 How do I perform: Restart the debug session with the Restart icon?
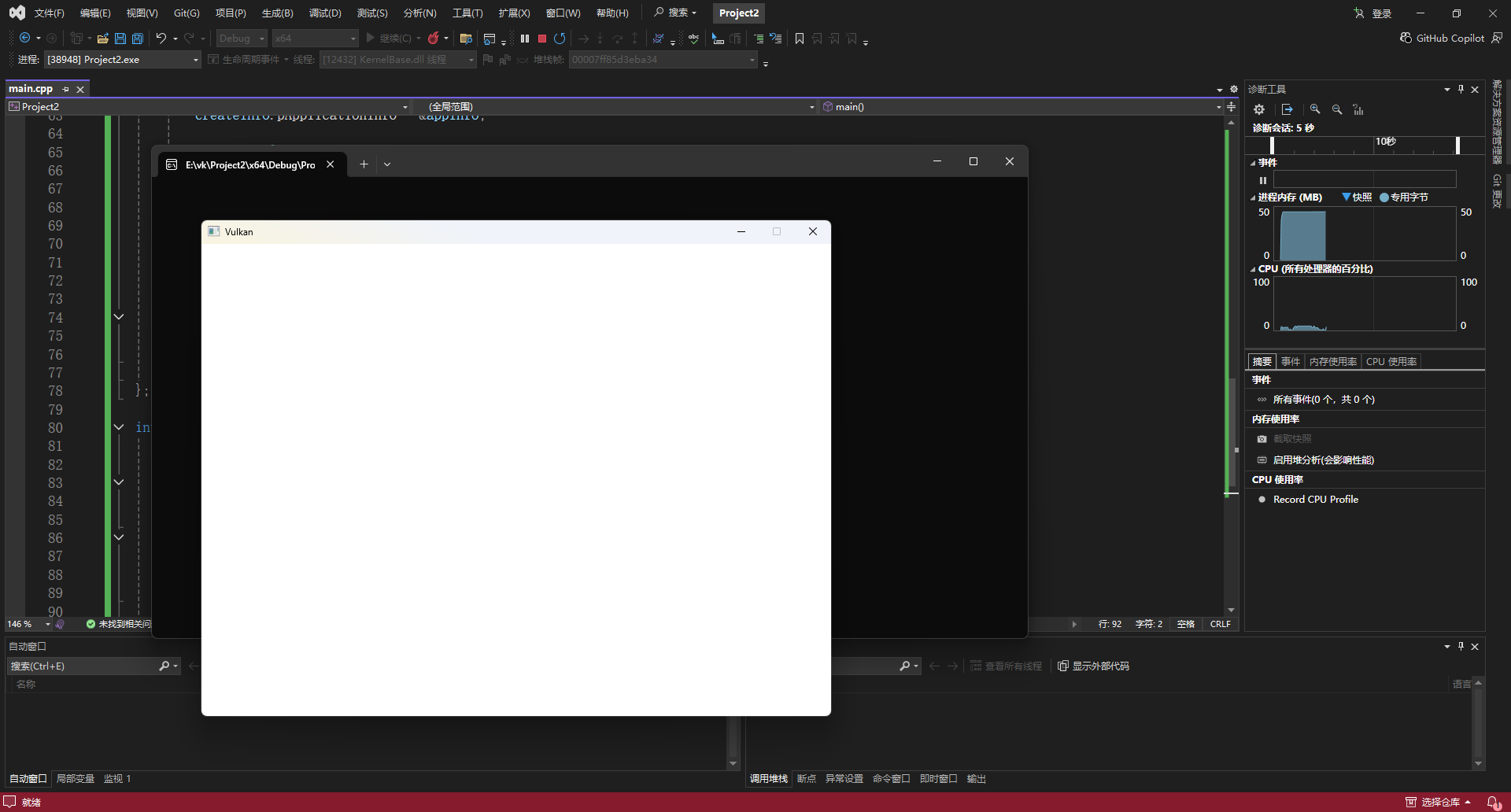pos(560,38)
